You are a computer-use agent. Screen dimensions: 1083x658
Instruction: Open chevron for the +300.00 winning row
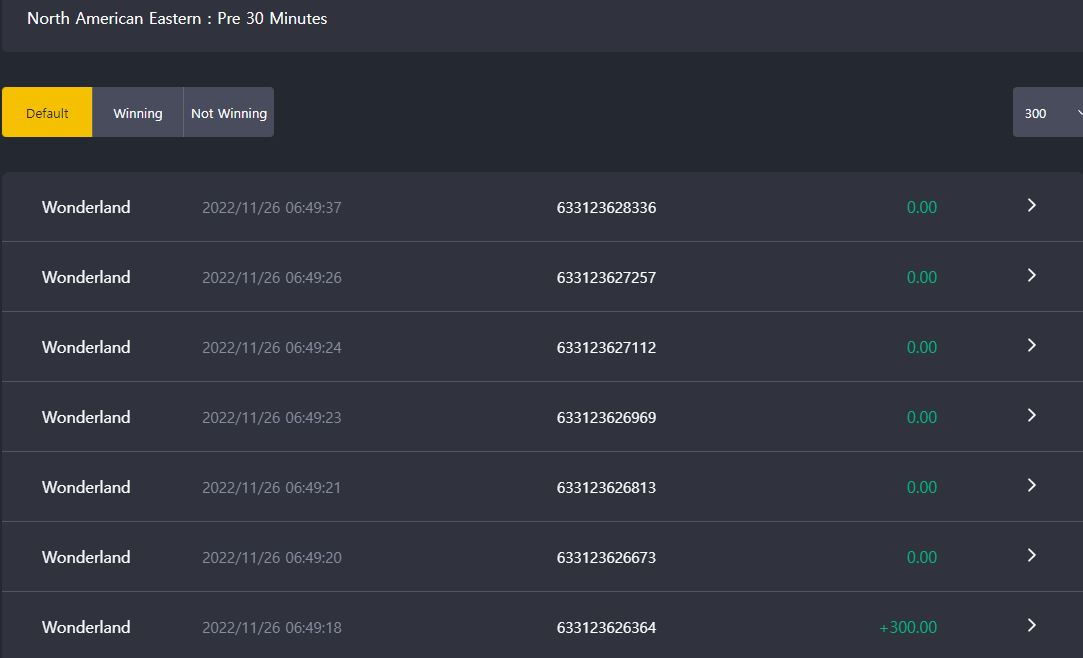tap(1031, 625)
